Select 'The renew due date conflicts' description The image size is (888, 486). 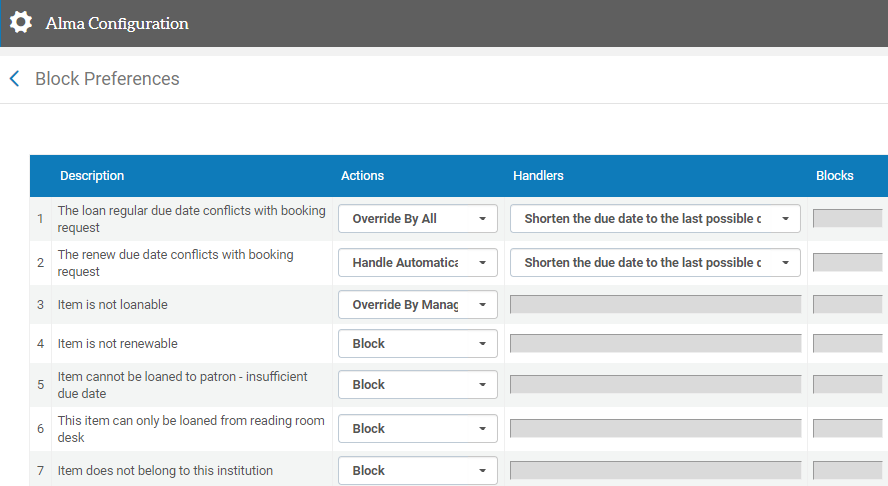(176, 263)
